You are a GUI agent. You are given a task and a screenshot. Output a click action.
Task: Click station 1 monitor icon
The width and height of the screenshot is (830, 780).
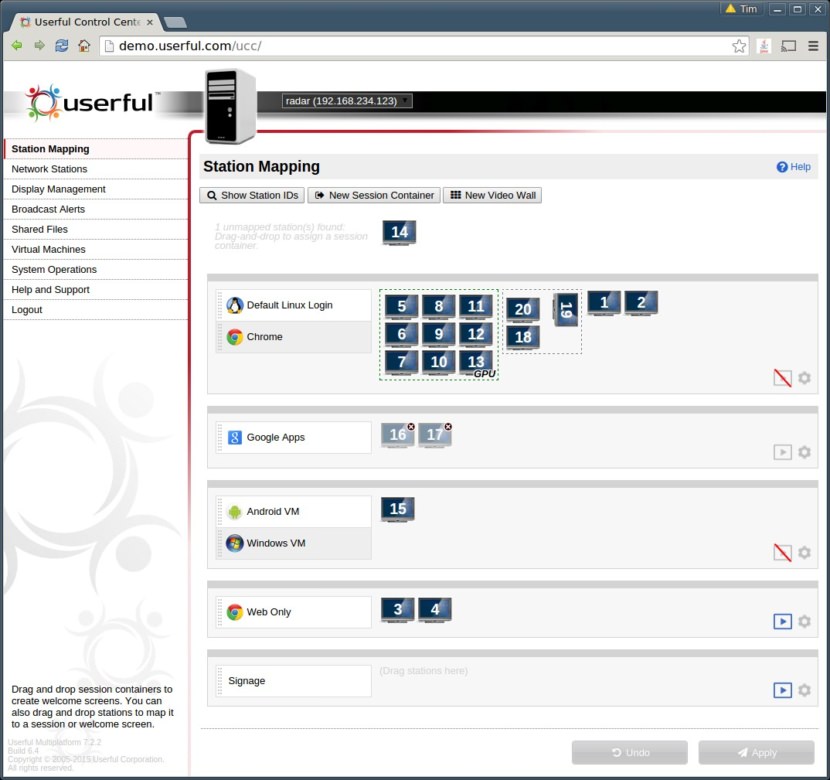tap(604, 303)
